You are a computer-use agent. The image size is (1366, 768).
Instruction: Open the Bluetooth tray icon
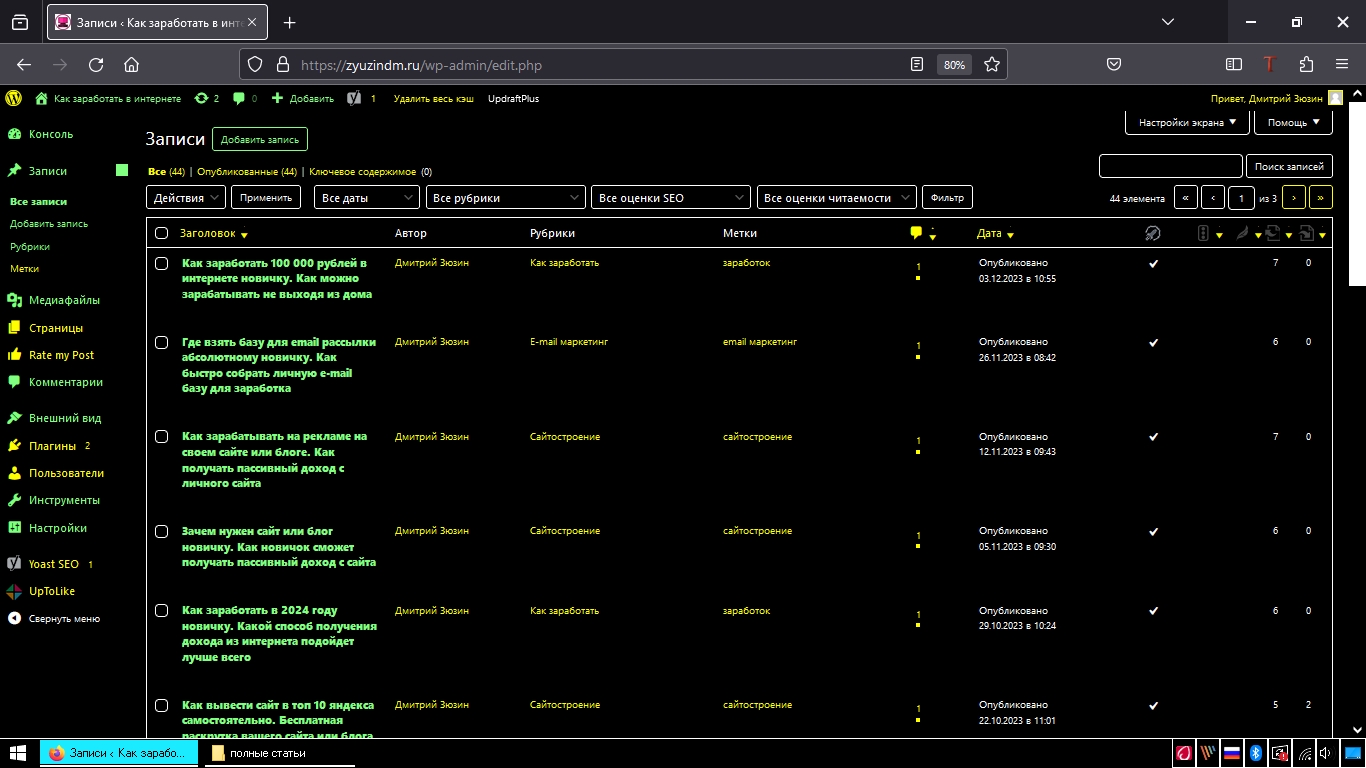click(x=1256, y=753)
